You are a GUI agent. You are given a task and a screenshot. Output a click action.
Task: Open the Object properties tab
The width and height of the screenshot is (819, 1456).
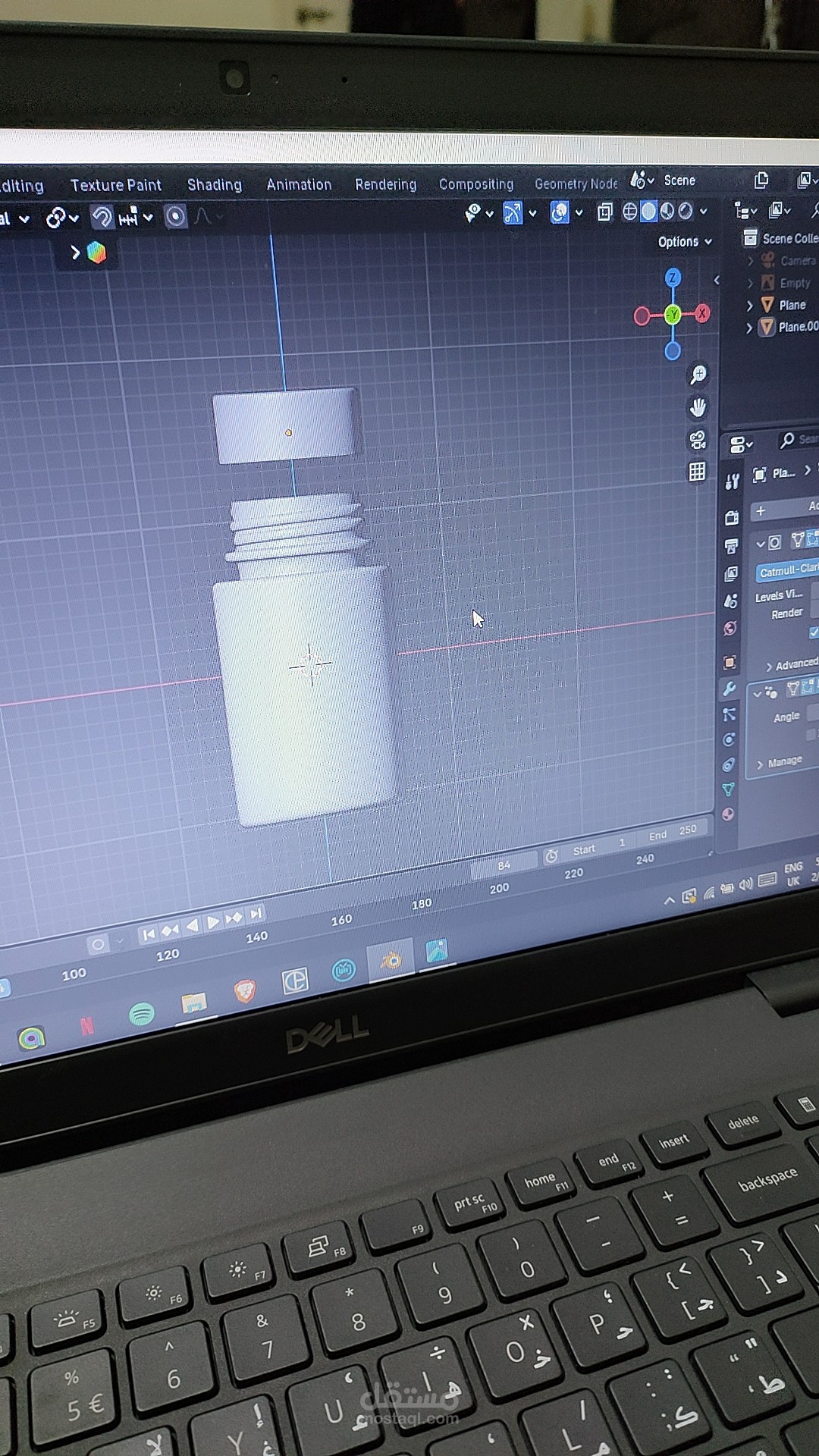(x=730, y=662)
